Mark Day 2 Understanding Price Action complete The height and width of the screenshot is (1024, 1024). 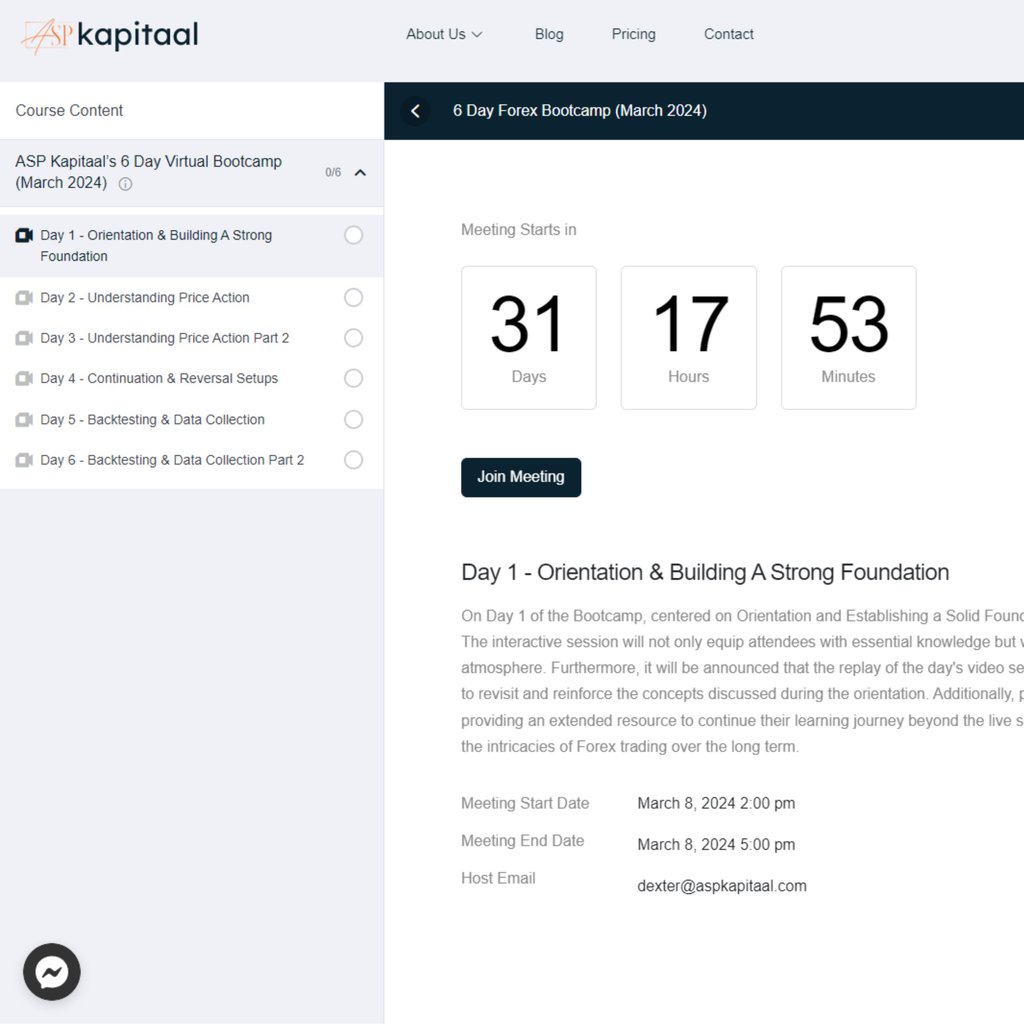click(x=353, y=298)
